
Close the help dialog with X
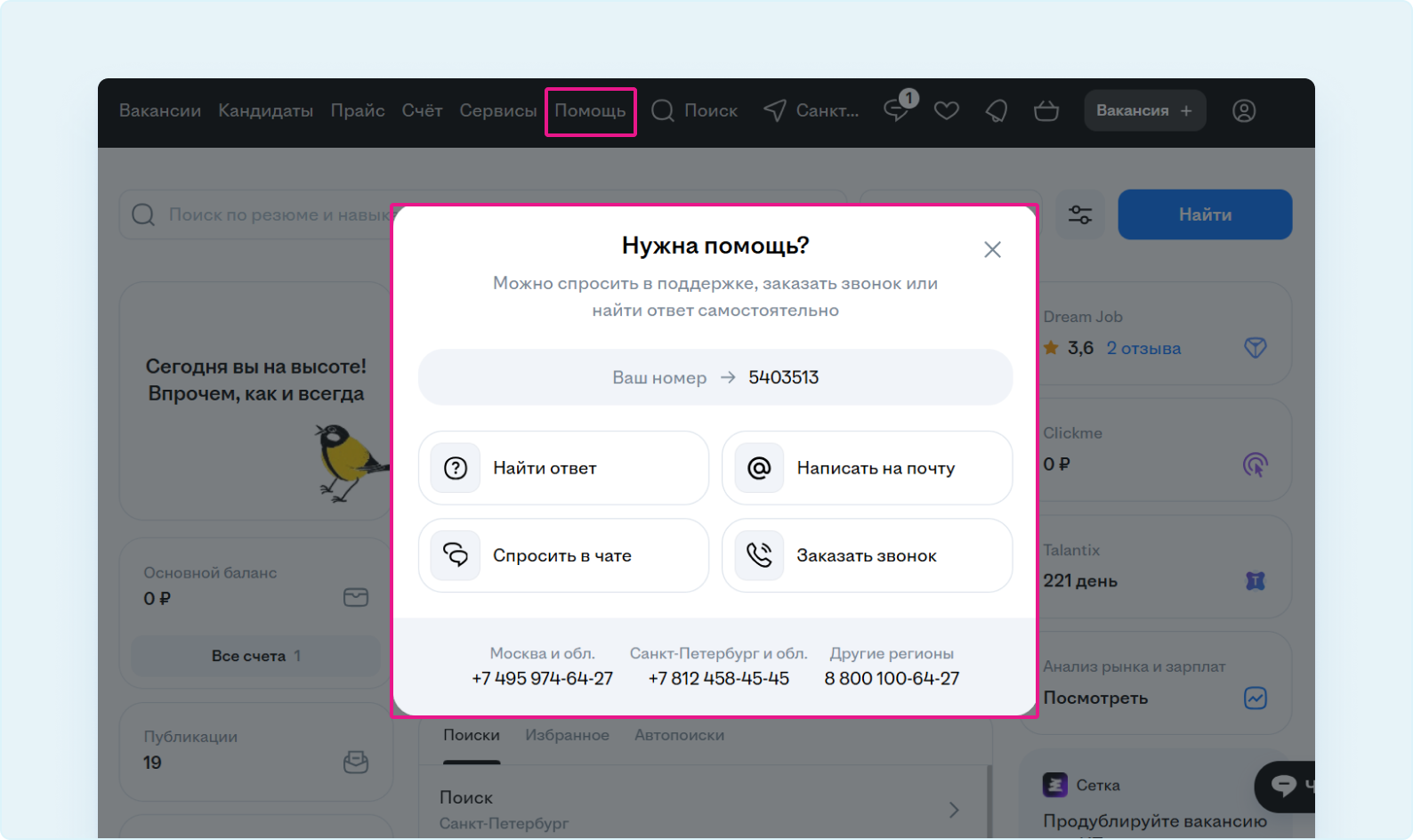(x=992, y=249)
